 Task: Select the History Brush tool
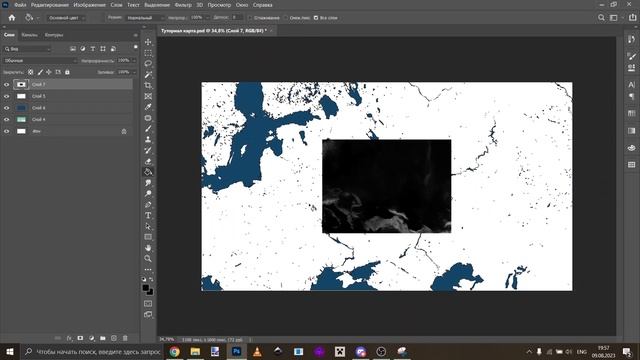pos(148,150)
